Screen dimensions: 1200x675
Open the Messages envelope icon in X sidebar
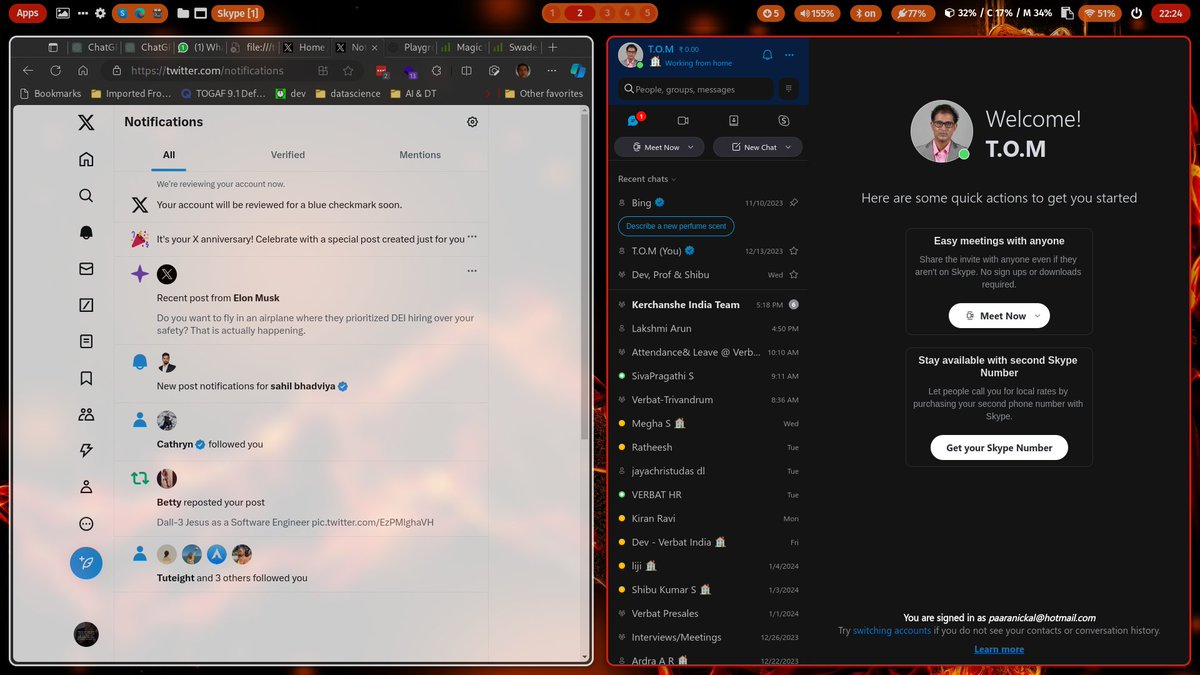point(86,269)
